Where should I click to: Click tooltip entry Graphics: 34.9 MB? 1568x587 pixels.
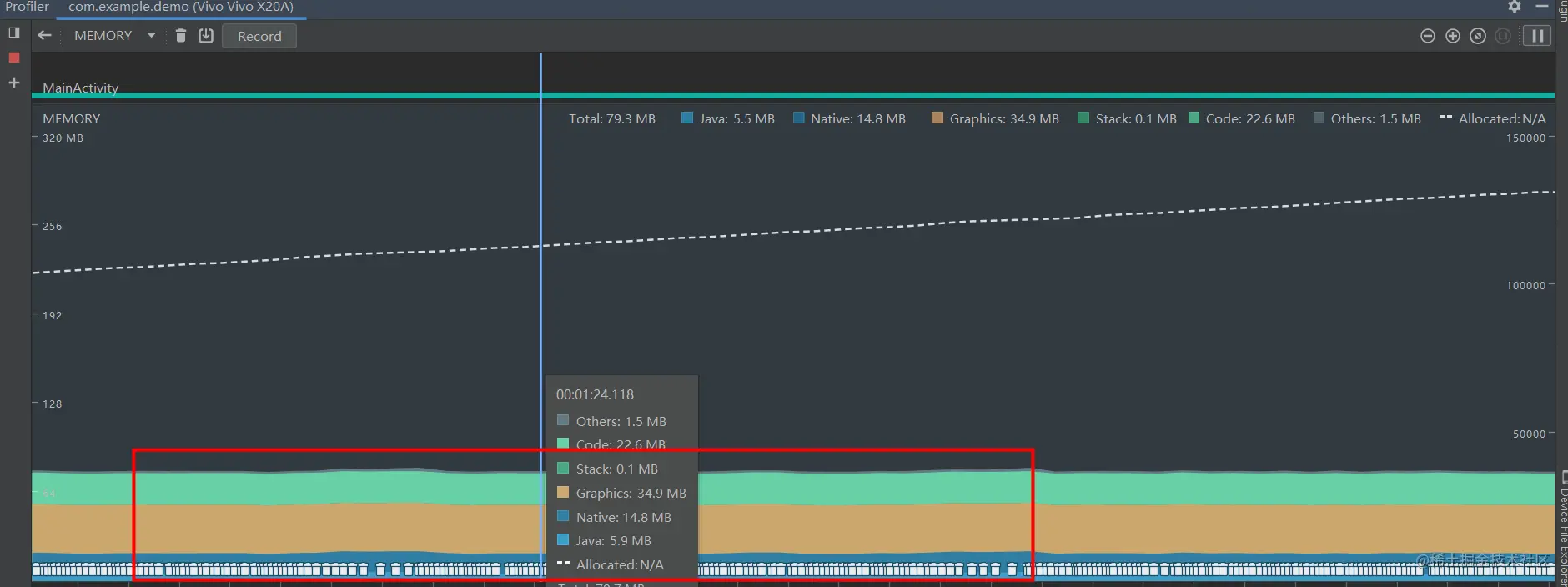(621, 493)
